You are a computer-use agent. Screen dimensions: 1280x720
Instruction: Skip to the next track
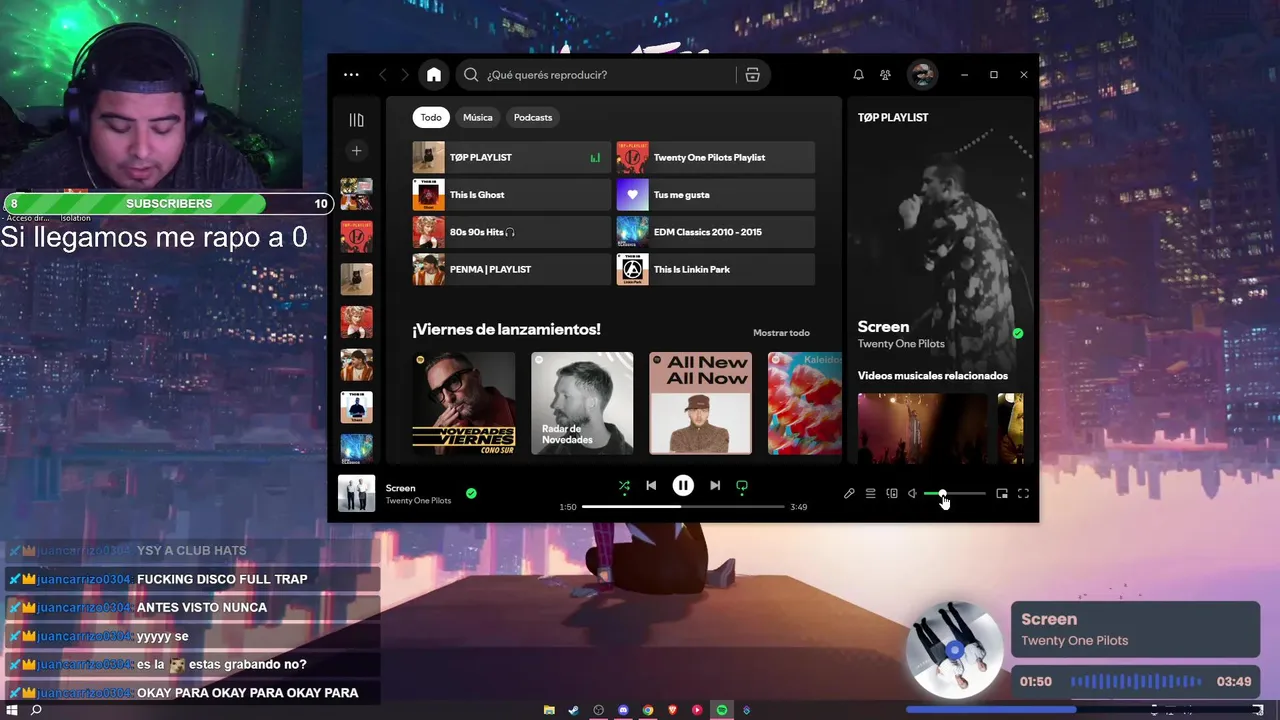click(x=715, y=486)
